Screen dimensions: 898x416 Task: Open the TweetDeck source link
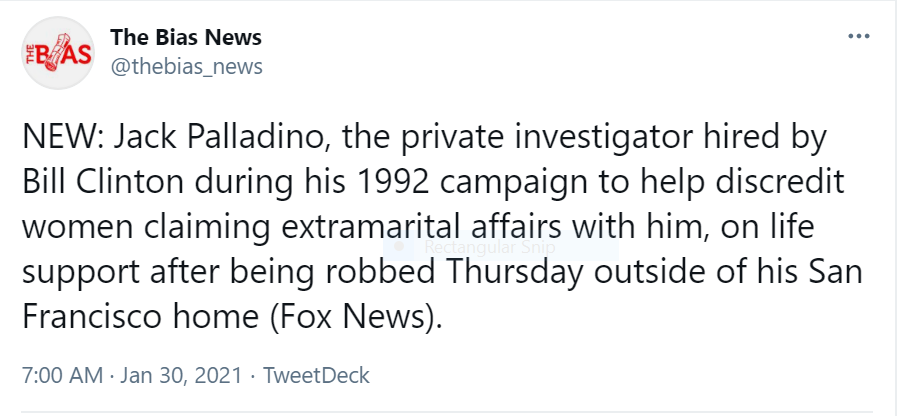(316, 376)
